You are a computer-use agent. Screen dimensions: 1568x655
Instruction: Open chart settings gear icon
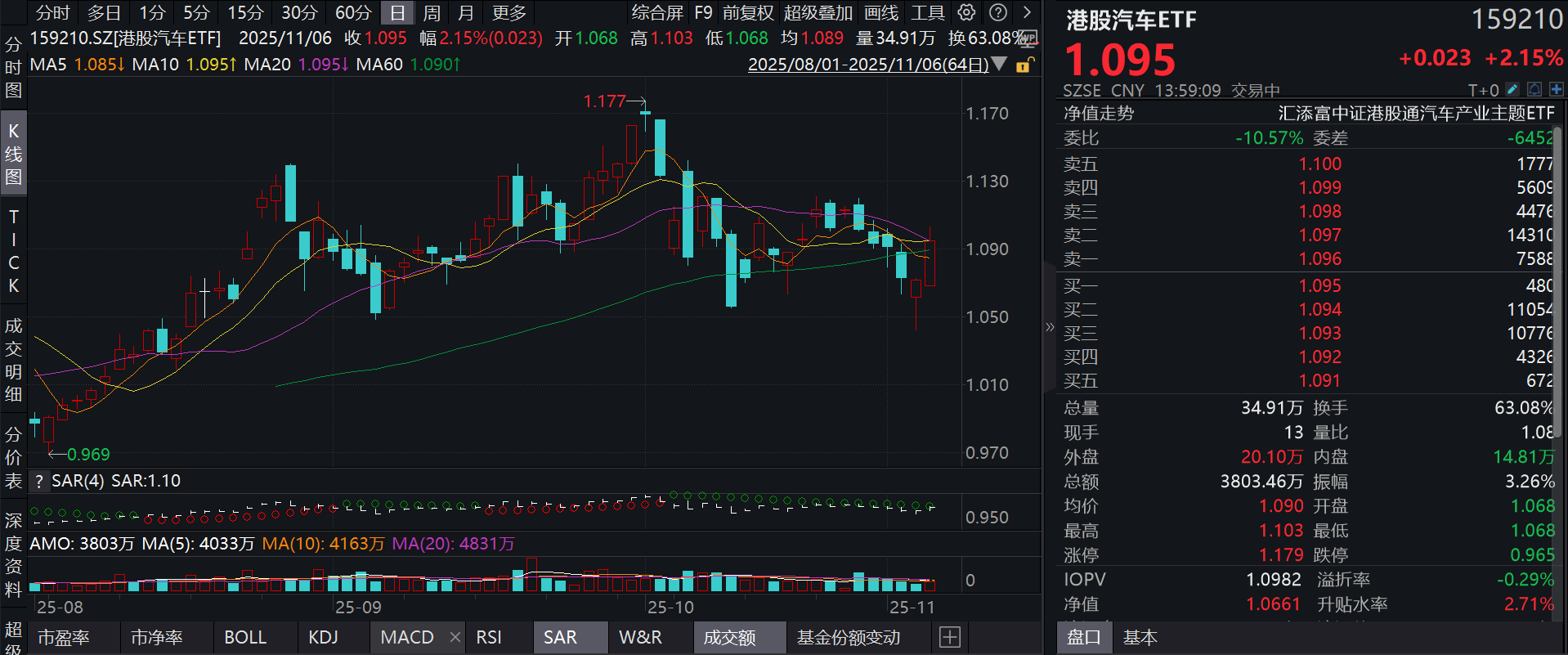click(966, 12)
